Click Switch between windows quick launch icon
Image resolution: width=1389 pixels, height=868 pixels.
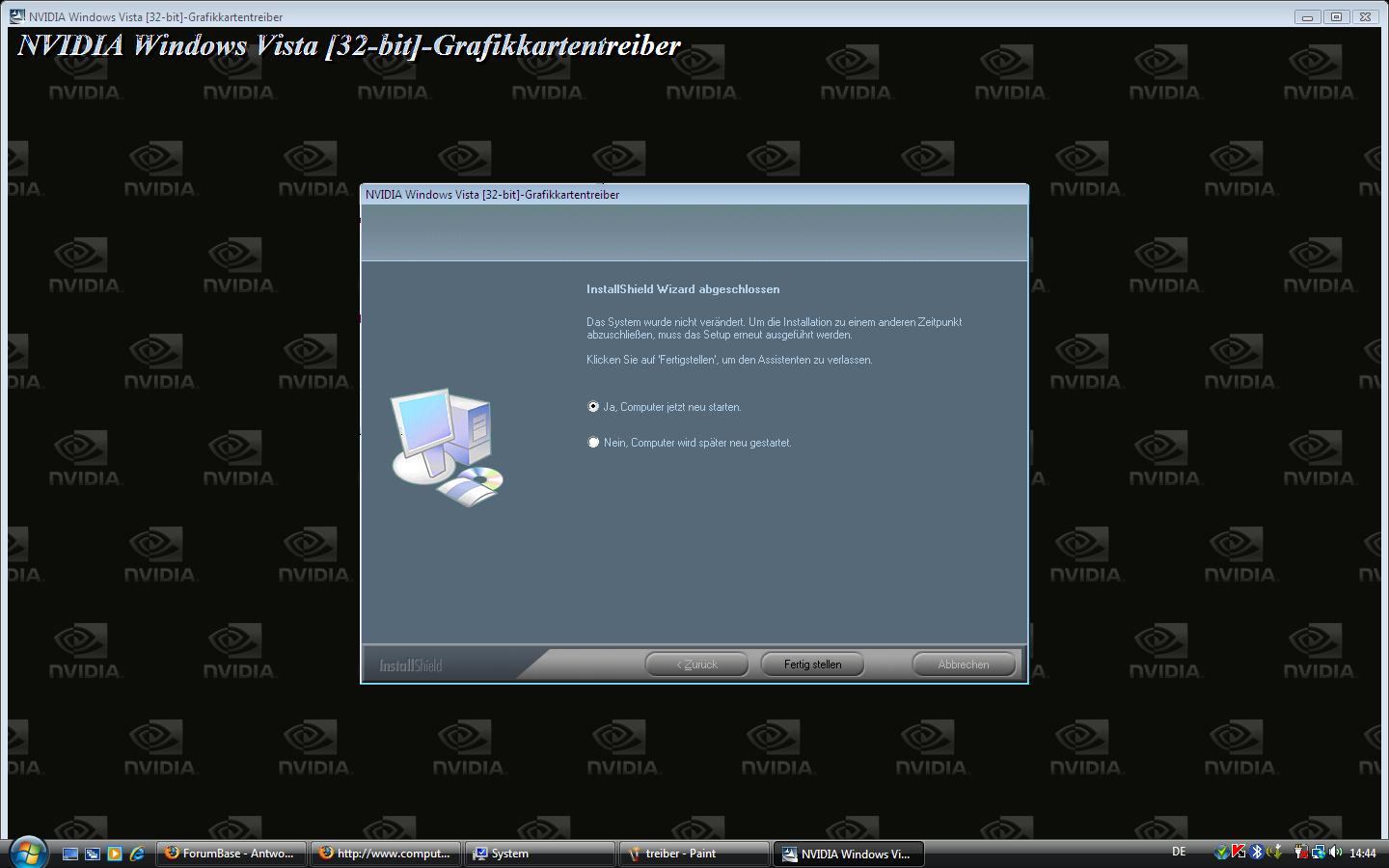coord(93,854)
